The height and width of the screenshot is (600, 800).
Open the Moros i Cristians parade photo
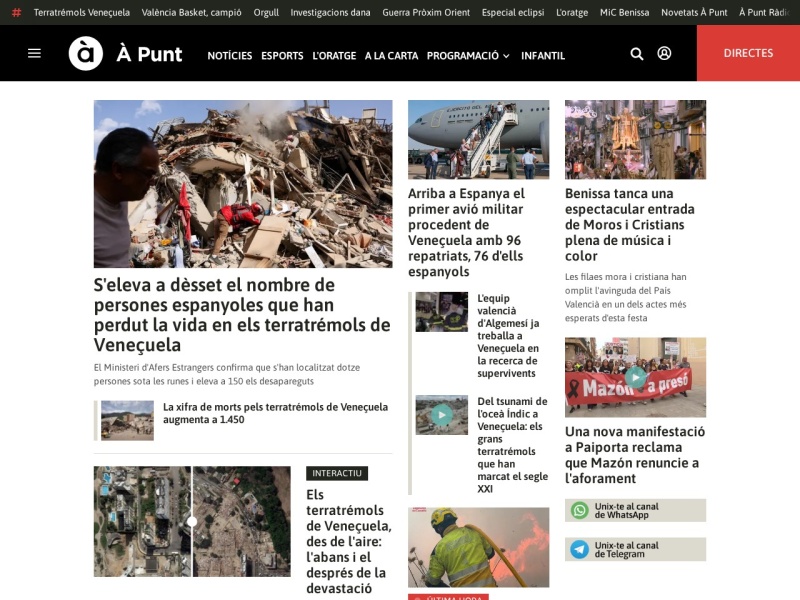point(635,139)
